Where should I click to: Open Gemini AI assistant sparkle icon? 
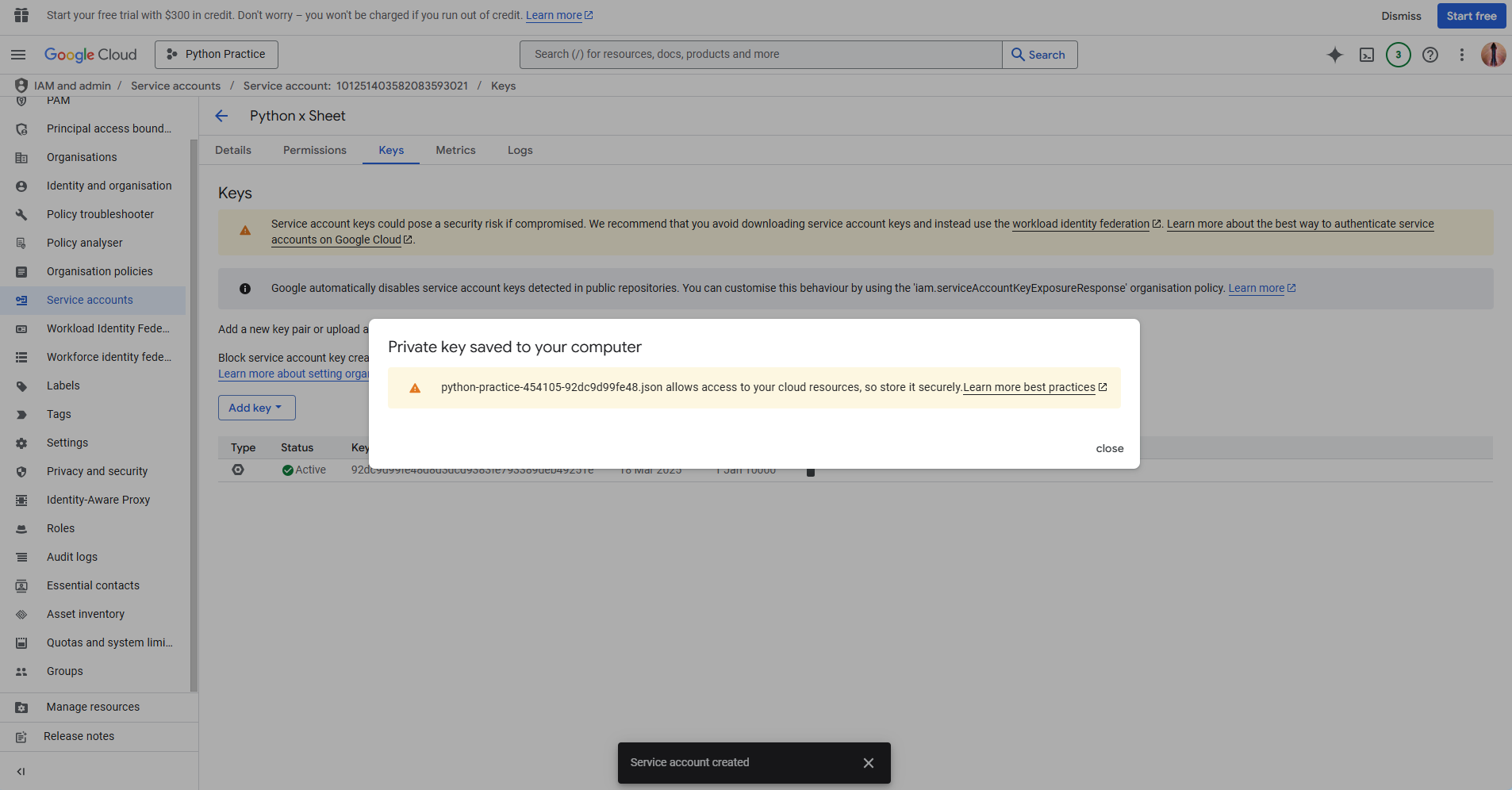(1335, 55)
